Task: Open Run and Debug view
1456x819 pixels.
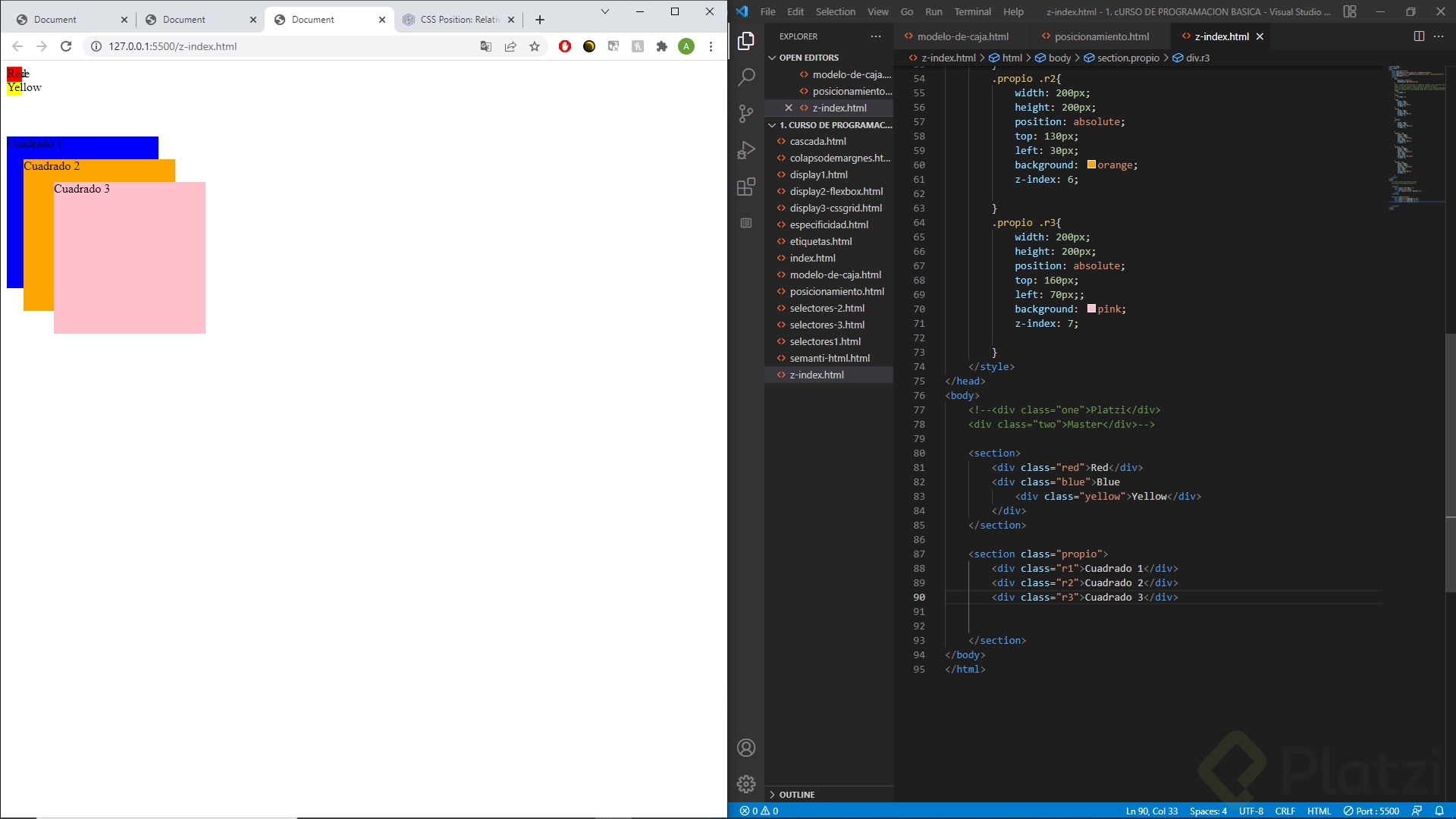Action: click(x=746, y=150)
